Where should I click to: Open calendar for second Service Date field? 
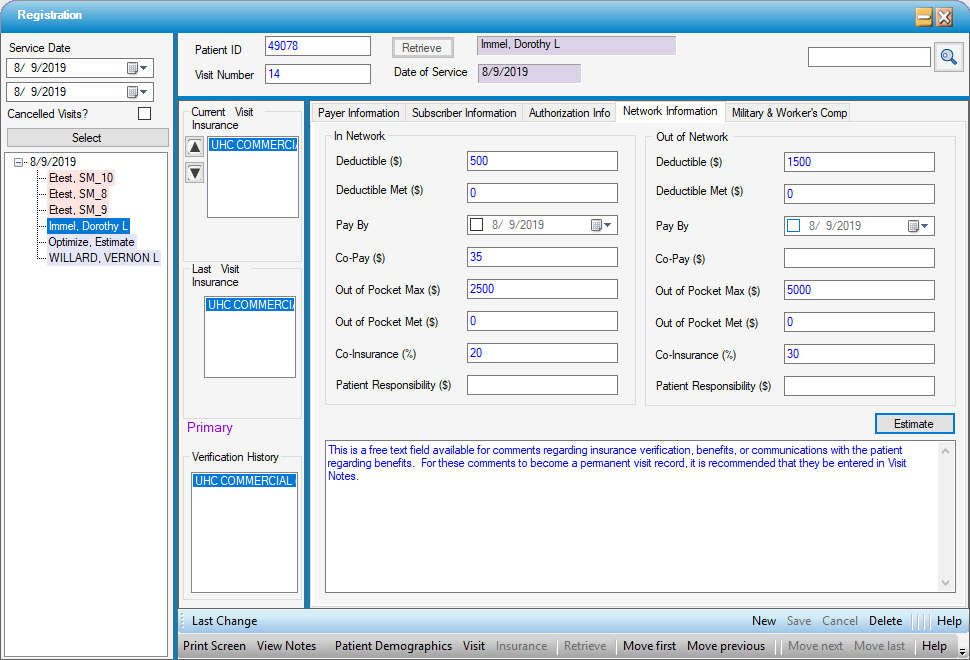click(138, 92)
